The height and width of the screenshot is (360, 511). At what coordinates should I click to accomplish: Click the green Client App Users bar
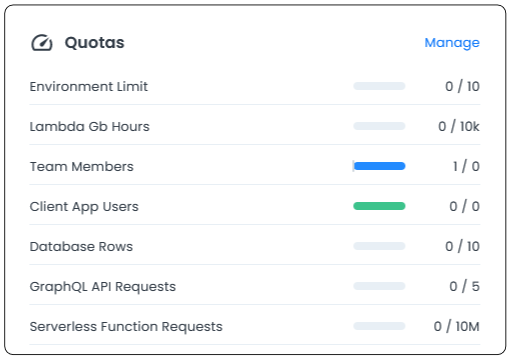(x=379, y=206)
